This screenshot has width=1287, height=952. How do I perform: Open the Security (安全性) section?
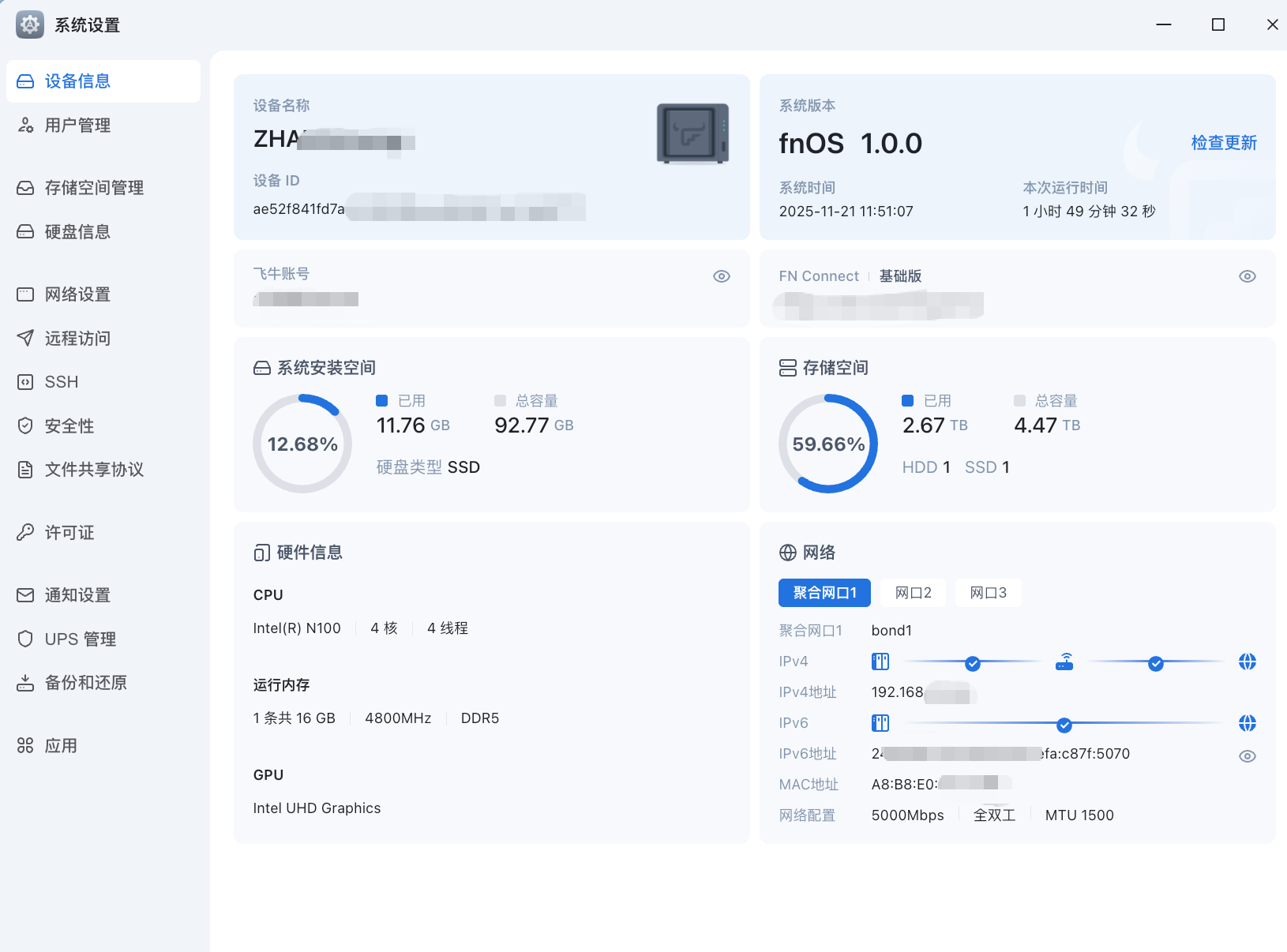(69, 426)
